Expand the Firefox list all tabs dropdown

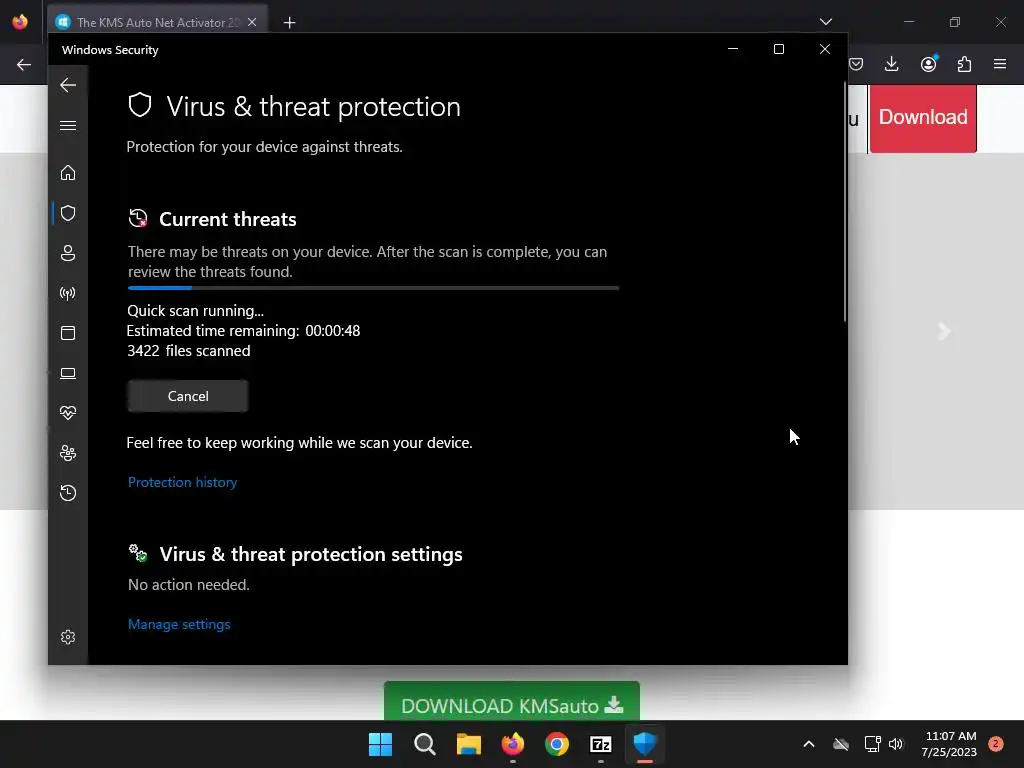coord(825,22)
